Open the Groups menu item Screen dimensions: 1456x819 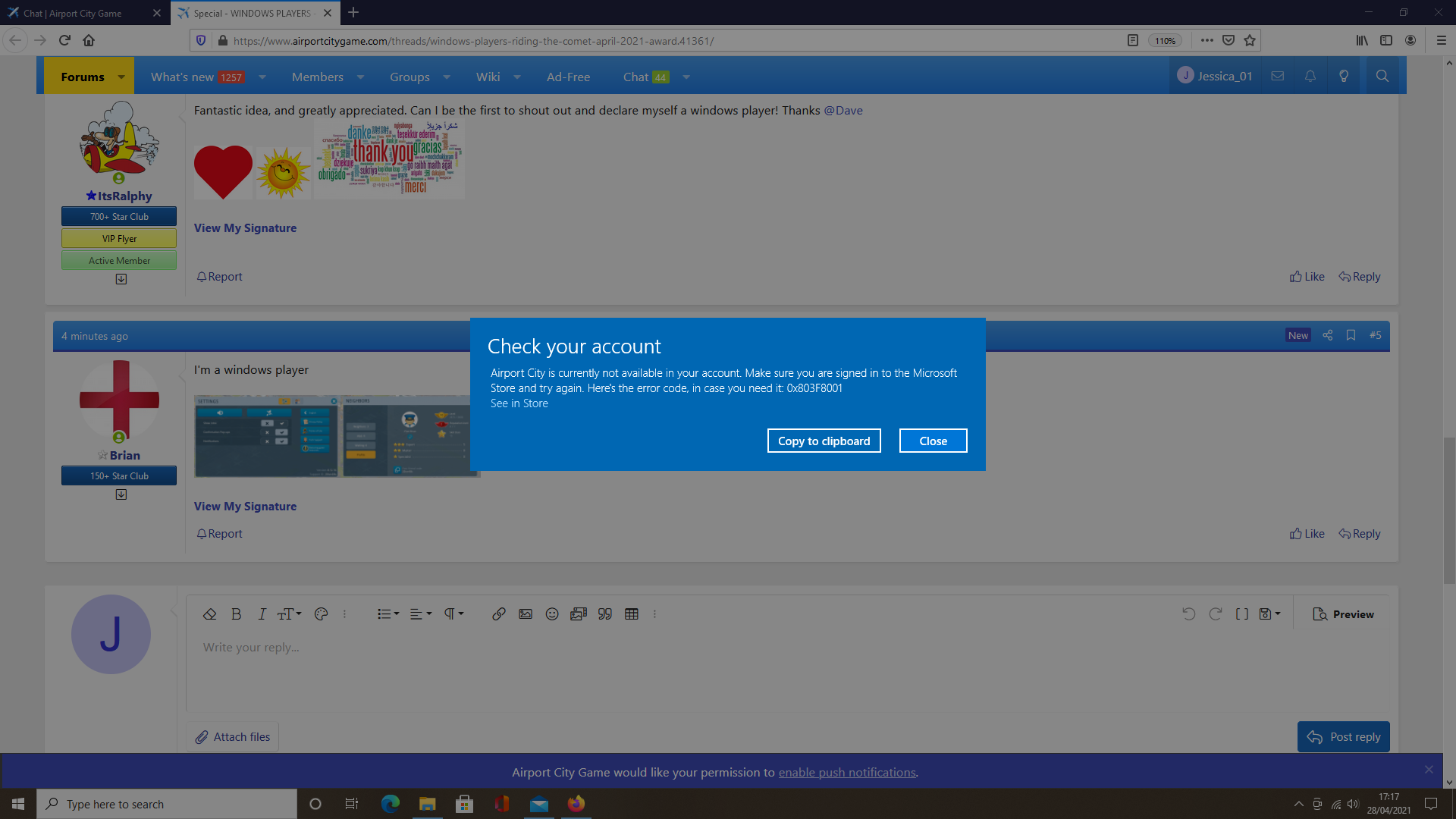409,77
